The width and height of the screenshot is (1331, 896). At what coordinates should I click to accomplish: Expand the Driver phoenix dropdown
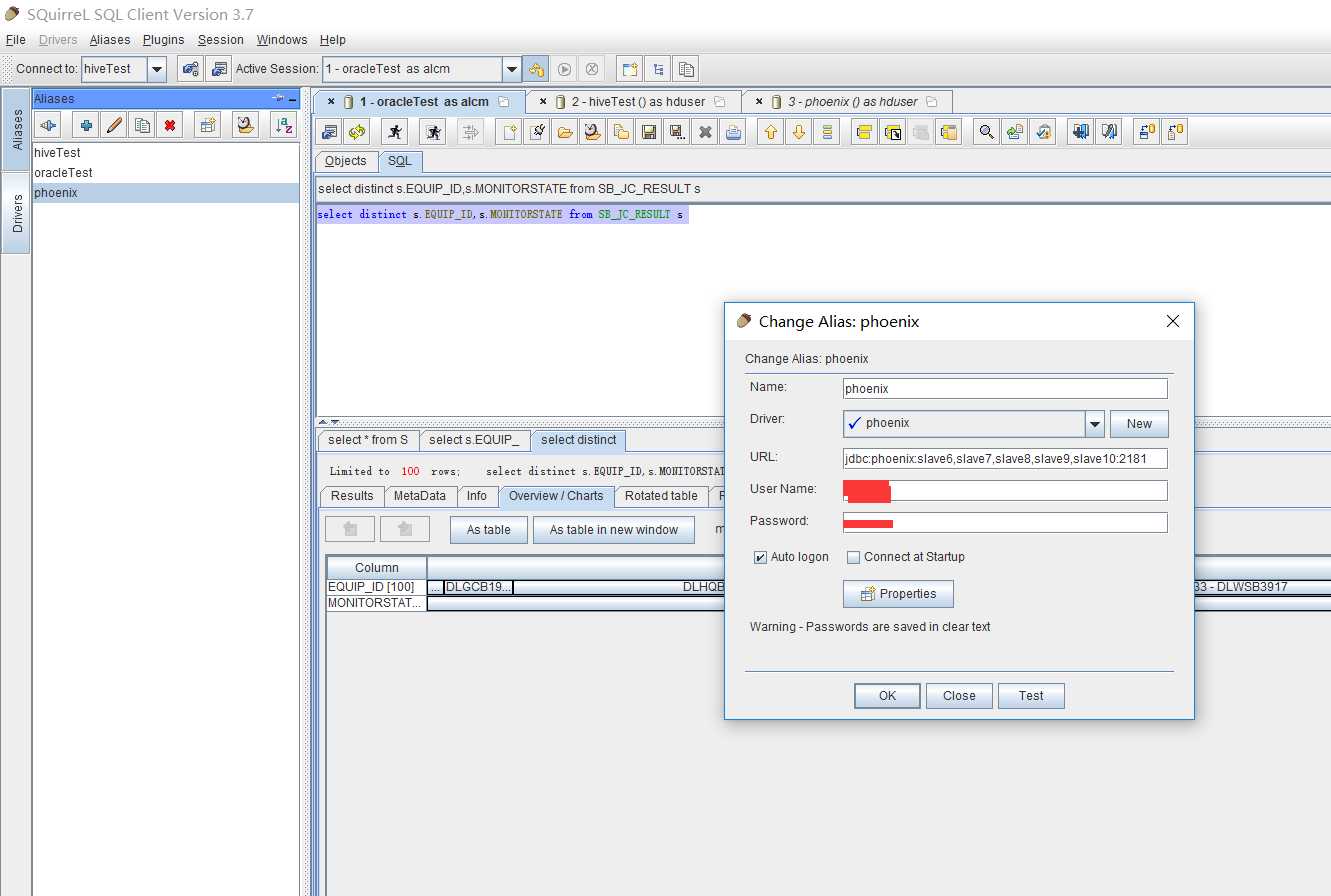[x=1095, y=424]
